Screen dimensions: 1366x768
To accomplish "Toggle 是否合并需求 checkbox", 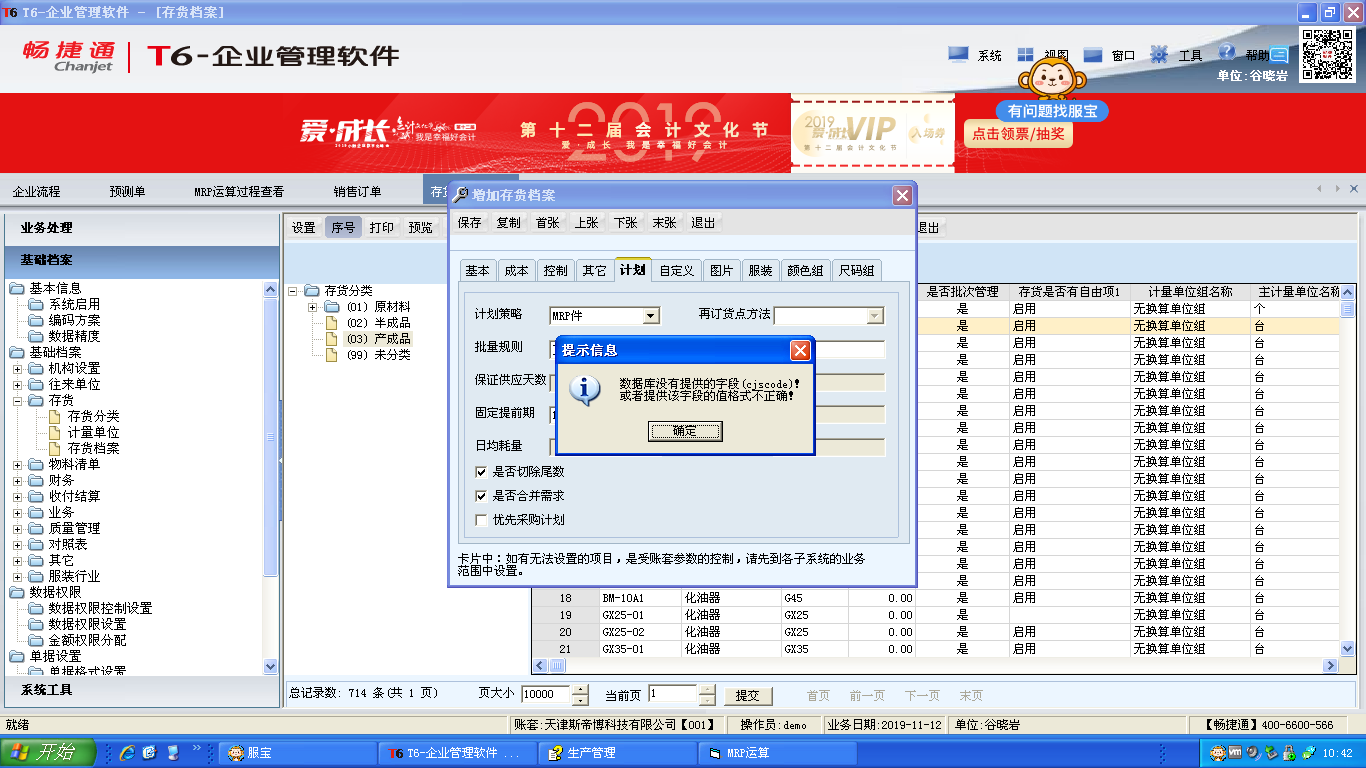I will click(x=481, y=496).
